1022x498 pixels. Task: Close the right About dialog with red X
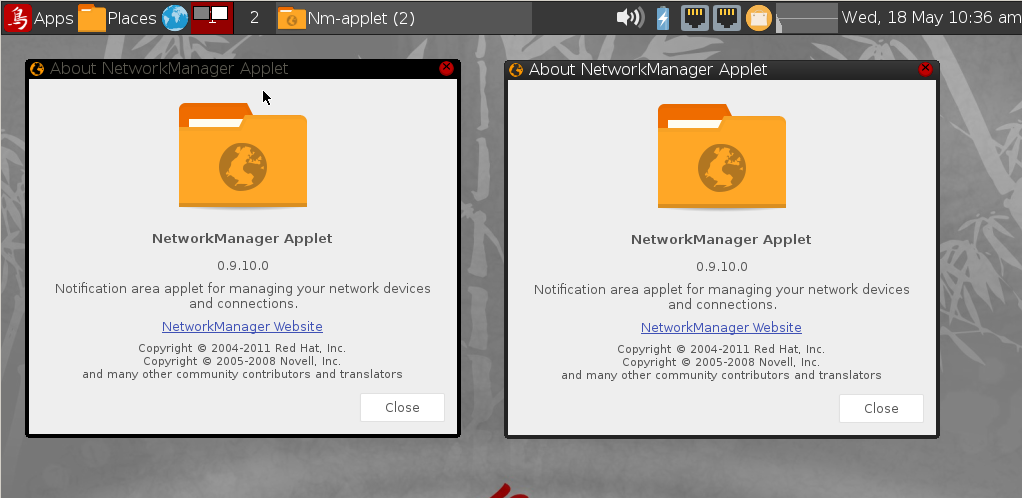[x=925, y=69]
